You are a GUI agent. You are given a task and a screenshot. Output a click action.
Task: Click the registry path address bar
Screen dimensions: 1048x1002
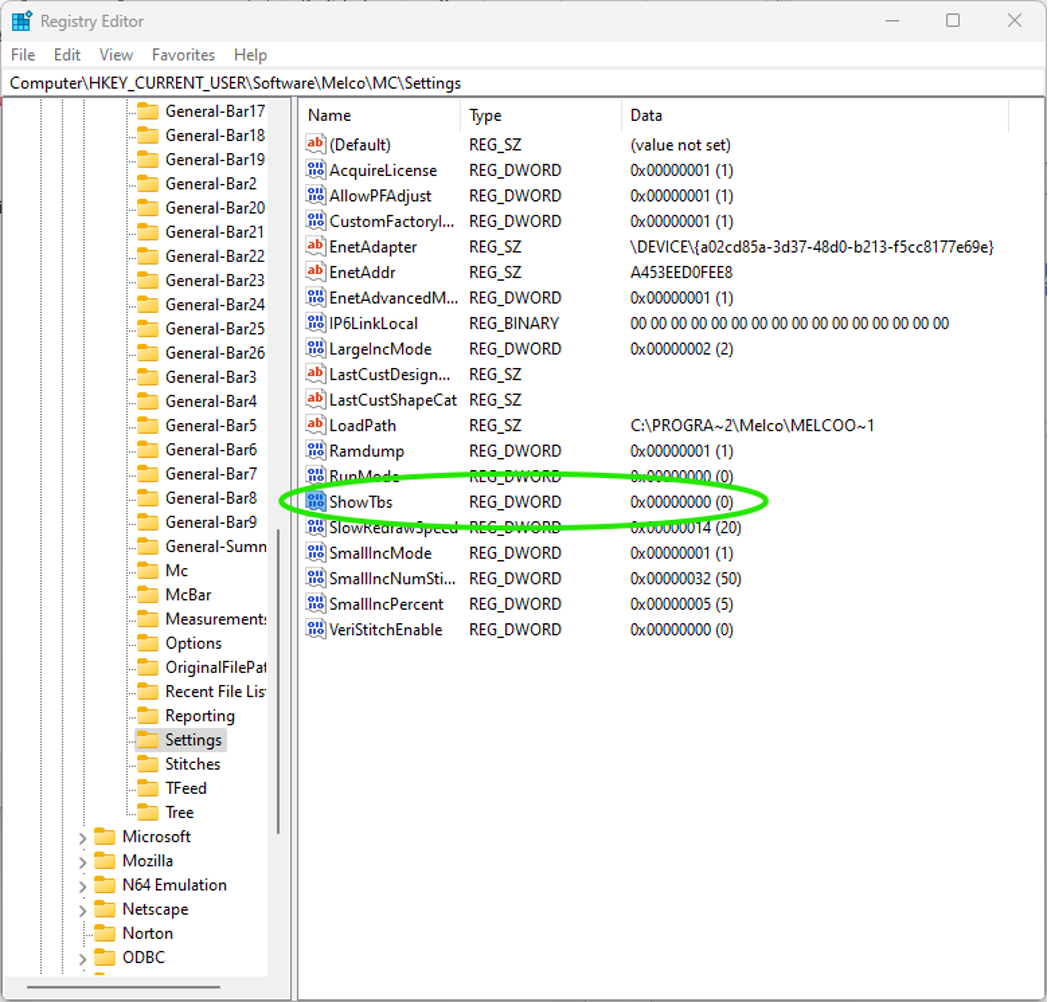[524, 83]
